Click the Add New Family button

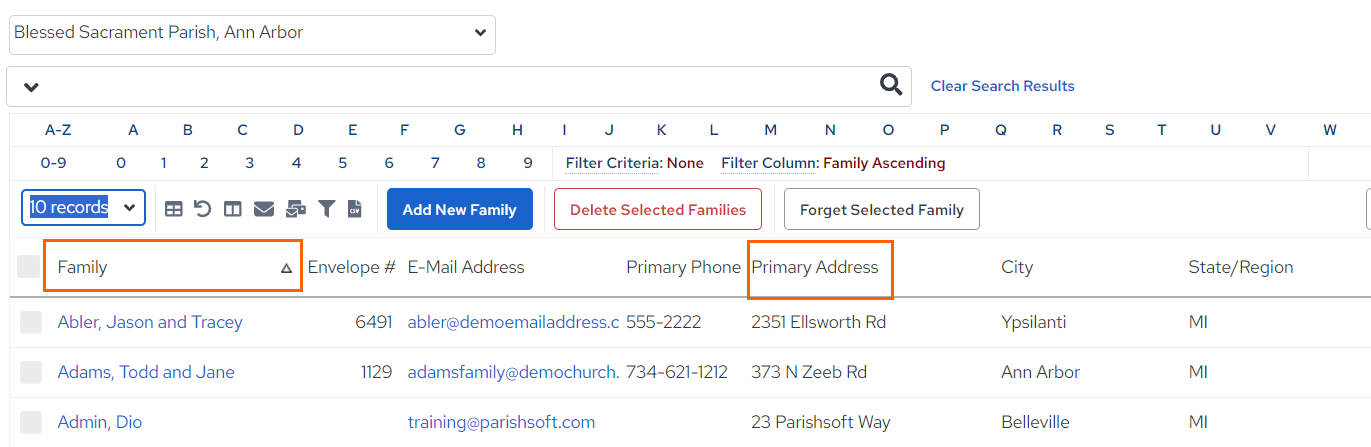[460, 209]
